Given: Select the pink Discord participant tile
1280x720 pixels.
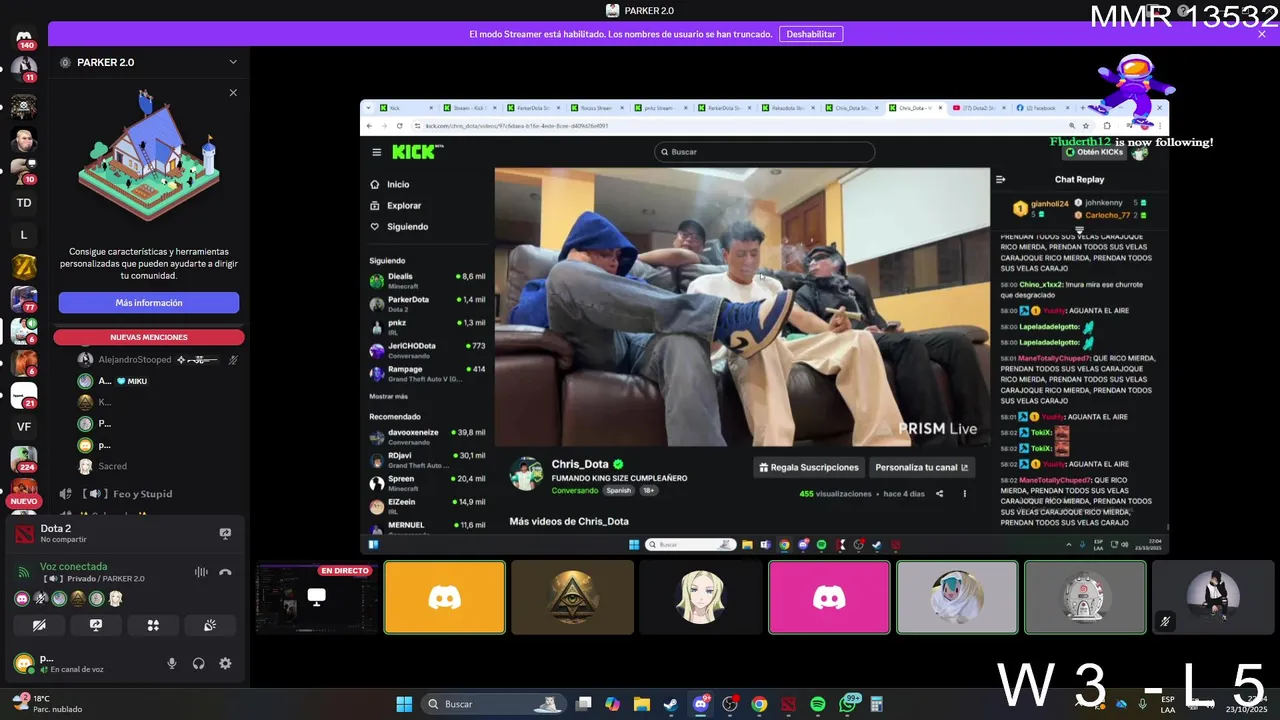Looking at the screenshot, I should pyautogui.click(x=829, y=598).
